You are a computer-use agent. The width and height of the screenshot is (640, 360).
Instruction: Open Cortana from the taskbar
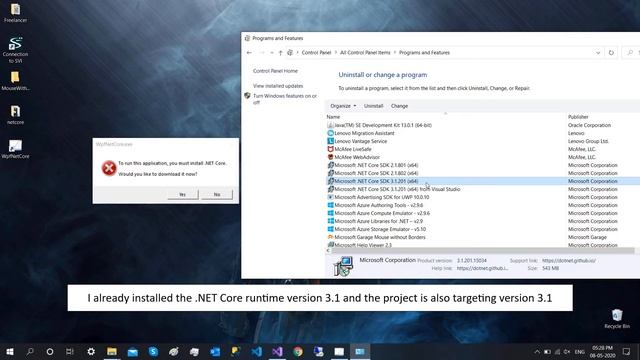[x=50, y=351]
